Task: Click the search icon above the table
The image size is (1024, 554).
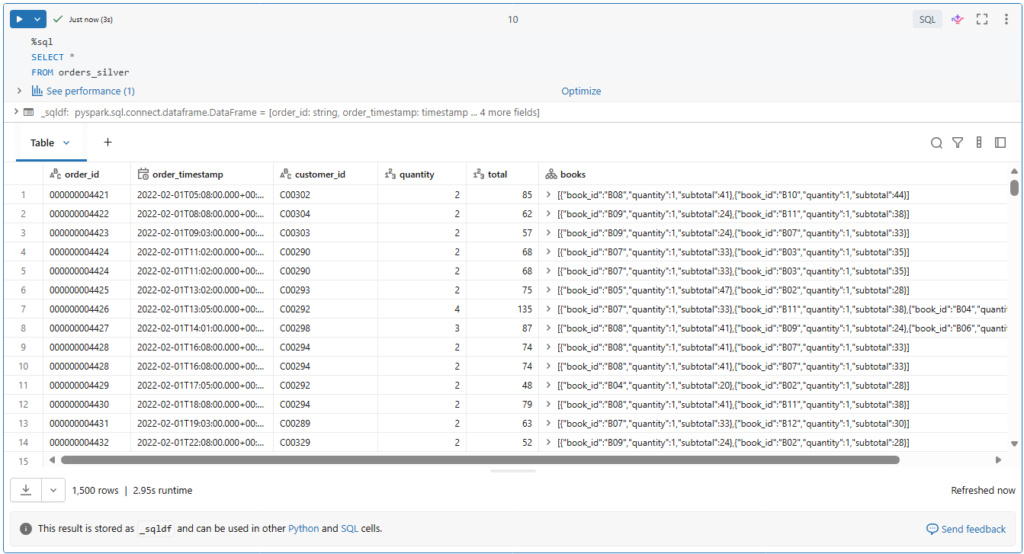Action: click(936, 143)
